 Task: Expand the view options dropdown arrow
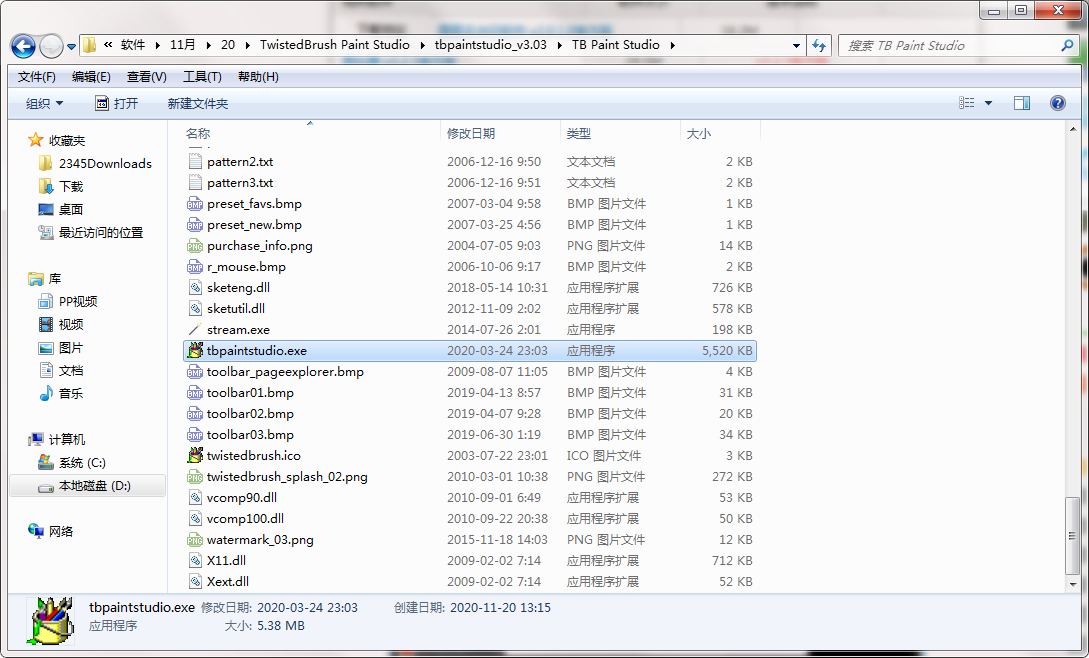pyautogui.click(x=988, y=104)
